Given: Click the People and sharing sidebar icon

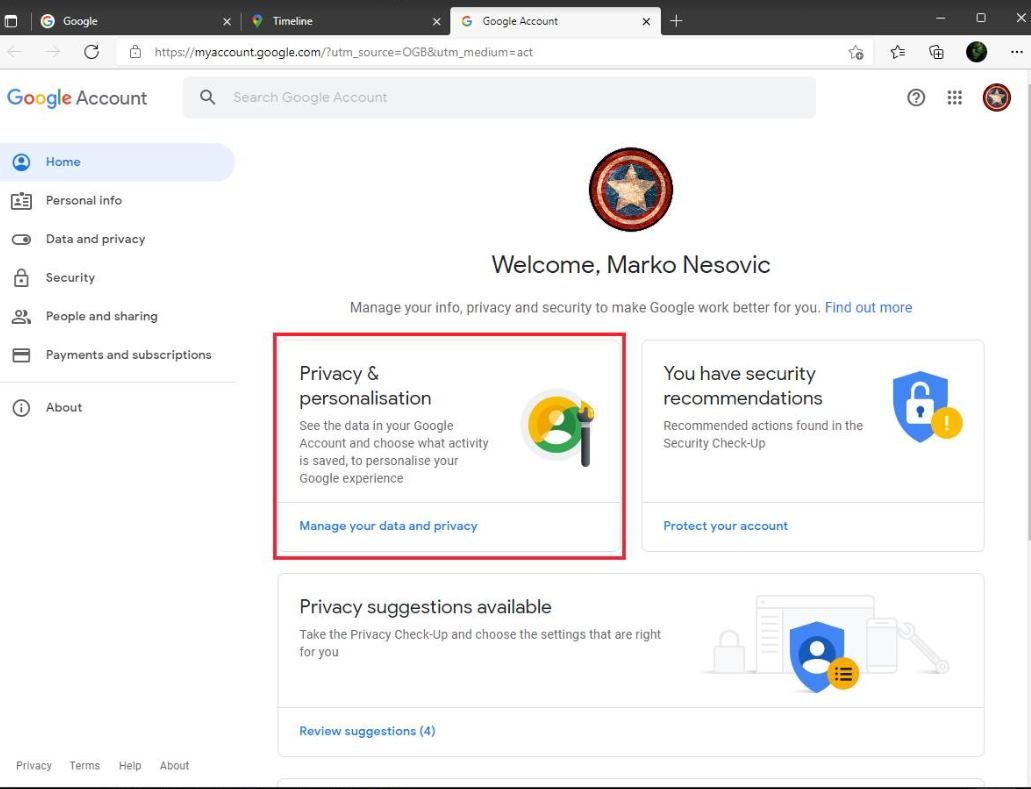Looking at the screenshot, I should coord(22,316).
